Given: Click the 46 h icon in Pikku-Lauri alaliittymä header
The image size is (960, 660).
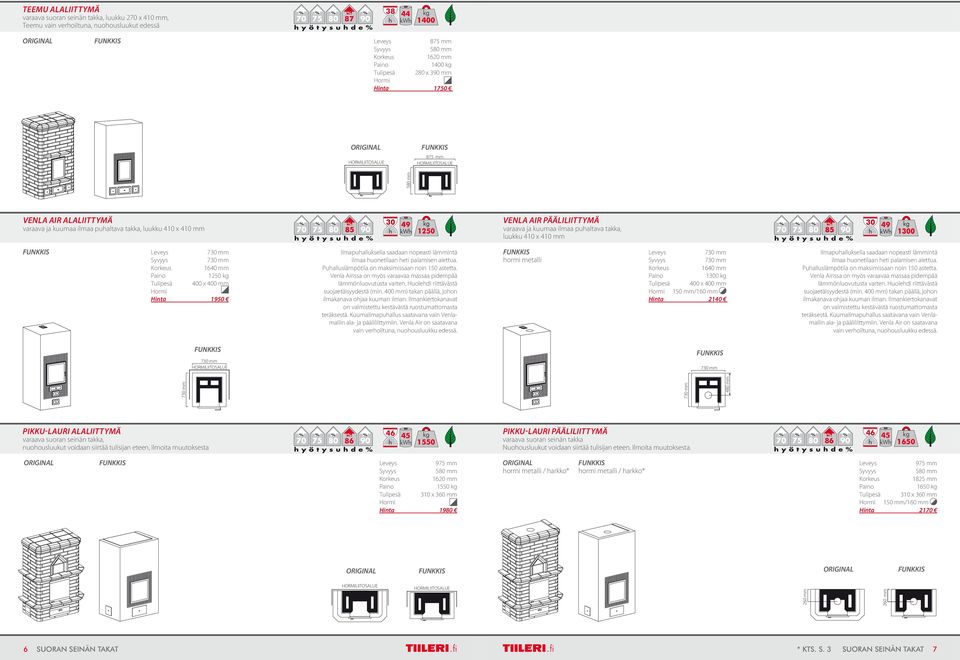Looking at the screenshot, I should (390, 437).
